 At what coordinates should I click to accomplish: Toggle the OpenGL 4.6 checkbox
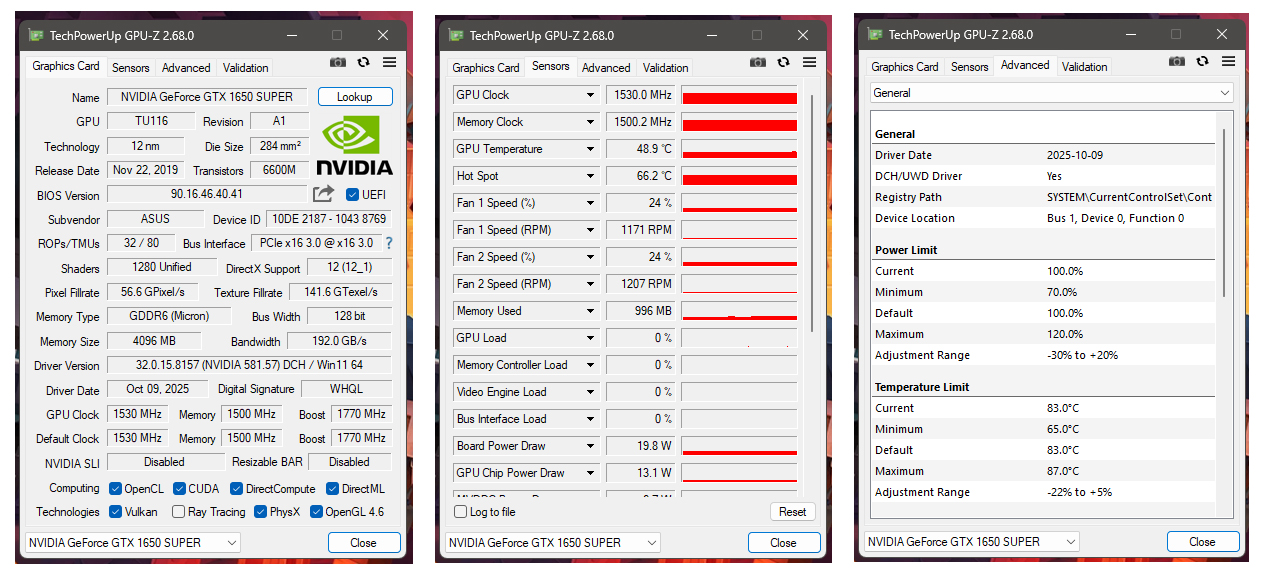click(x=317, y=512)
